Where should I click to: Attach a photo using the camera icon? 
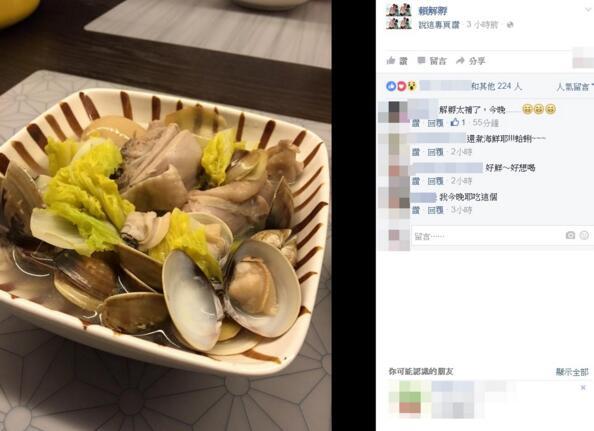tap(570, 236)
